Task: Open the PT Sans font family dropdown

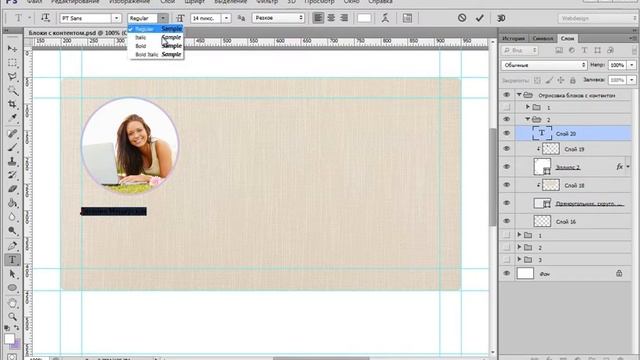Action: (x=116, y=18)
